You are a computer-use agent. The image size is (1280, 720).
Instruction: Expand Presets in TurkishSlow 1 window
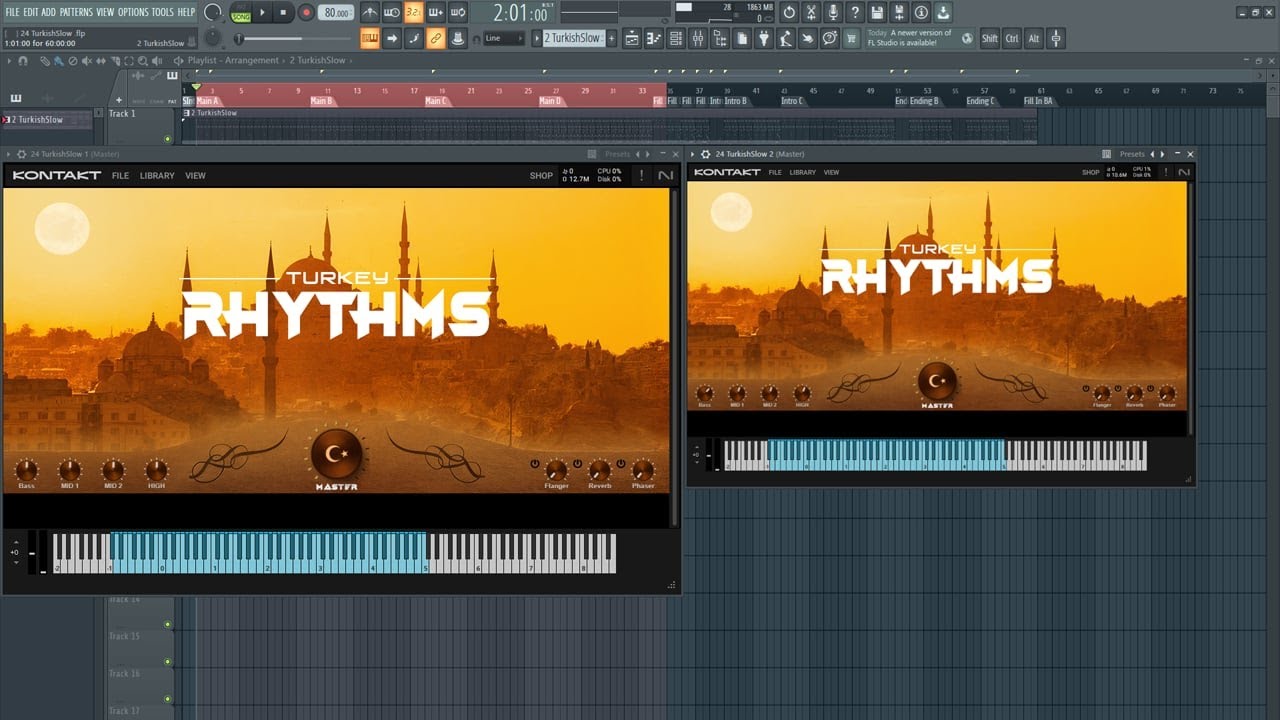pyautogui.click(x=617, y=154)
